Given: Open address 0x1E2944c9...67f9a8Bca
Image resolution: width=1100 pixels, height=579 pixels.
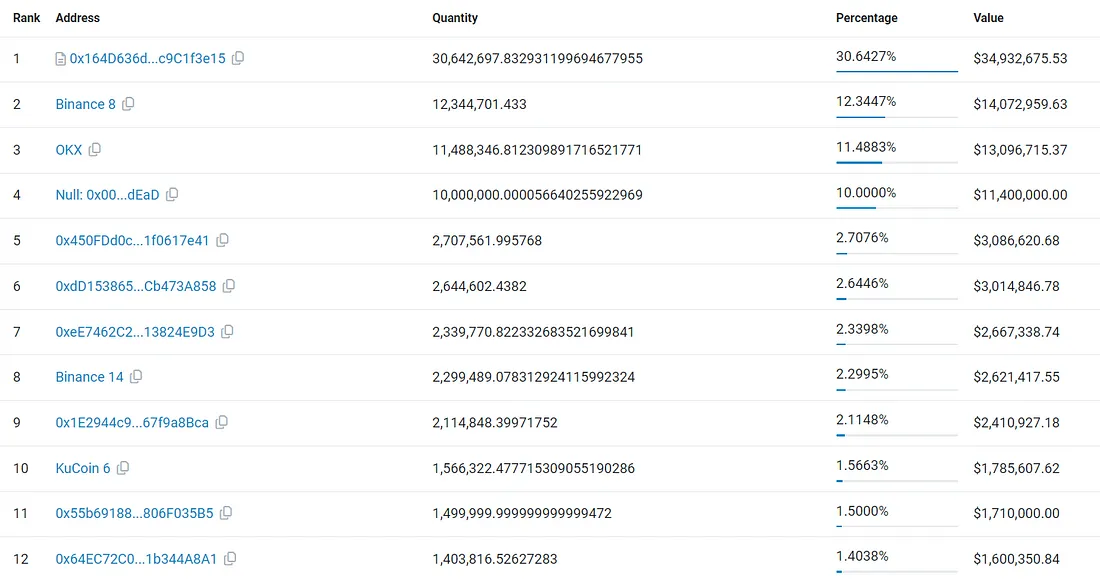Looking at the screenshot, I should 132,422.
